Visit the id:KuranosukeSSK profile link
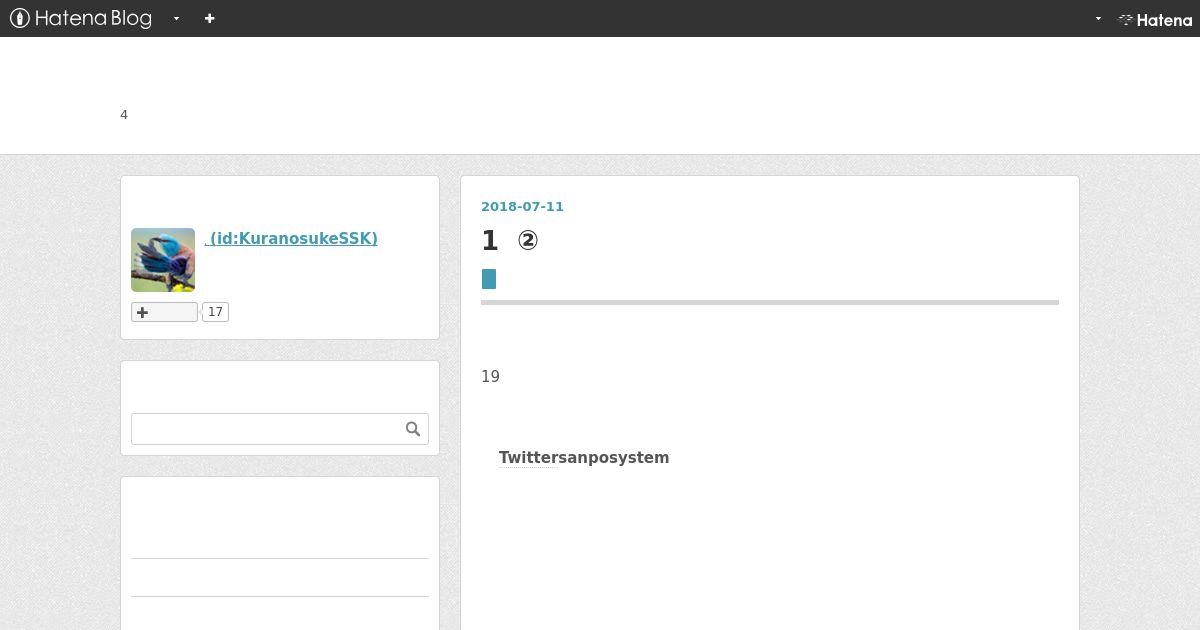 click(x=291, y=238)
